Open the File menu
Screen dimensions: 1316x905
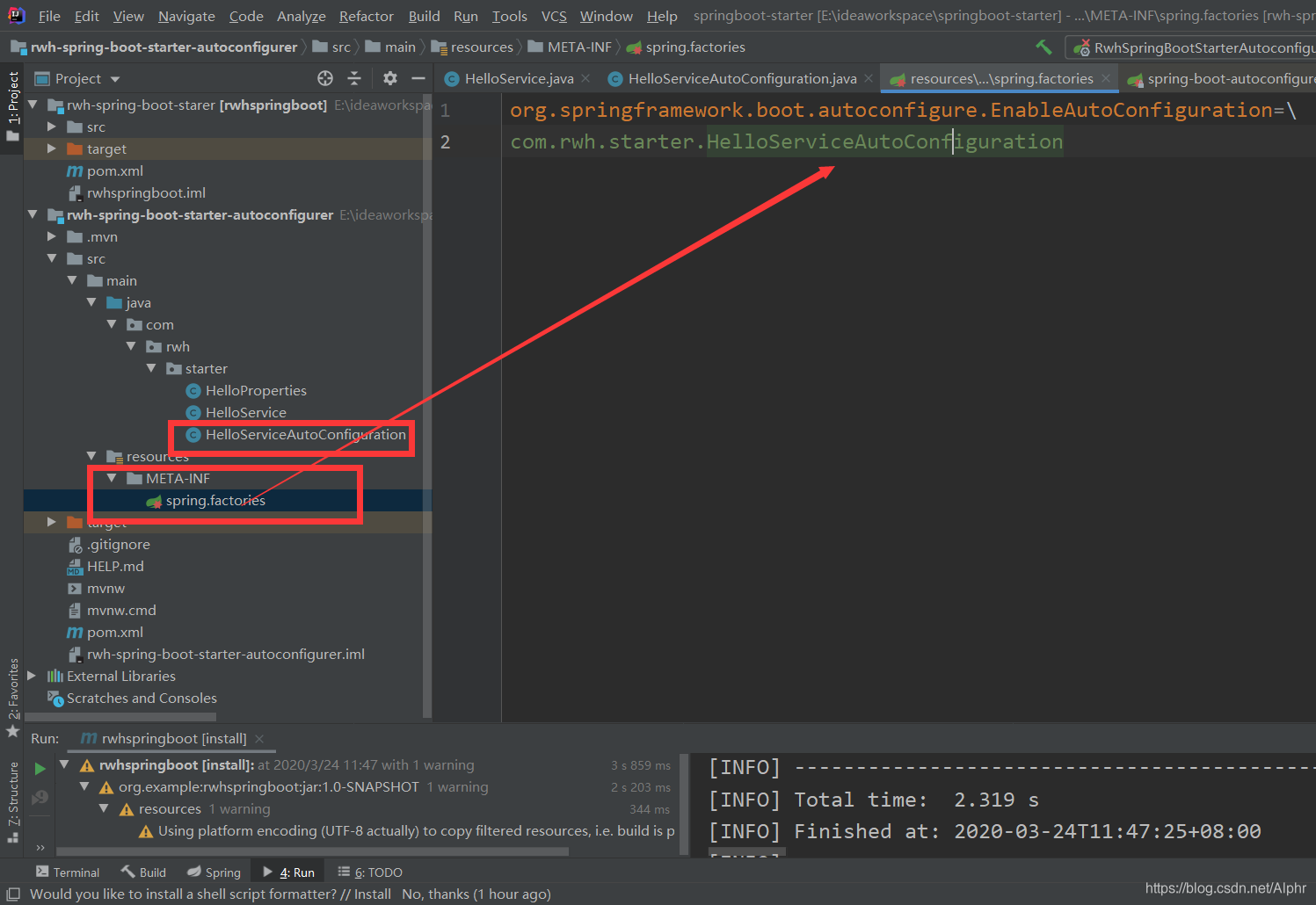click(49, 16)
